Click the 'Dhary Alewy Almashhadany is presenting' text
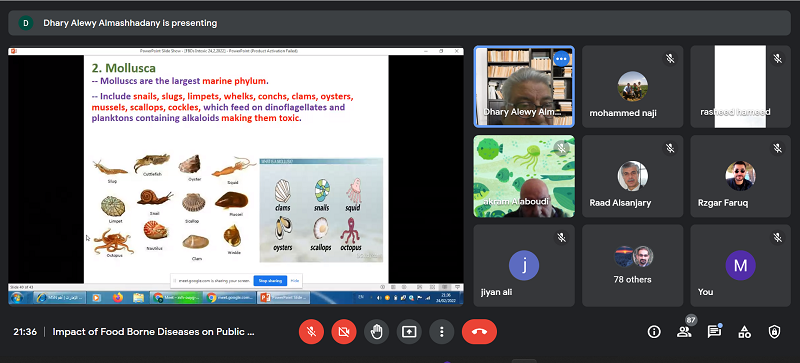Screen dimensions: 800x363 click(130, 23)
